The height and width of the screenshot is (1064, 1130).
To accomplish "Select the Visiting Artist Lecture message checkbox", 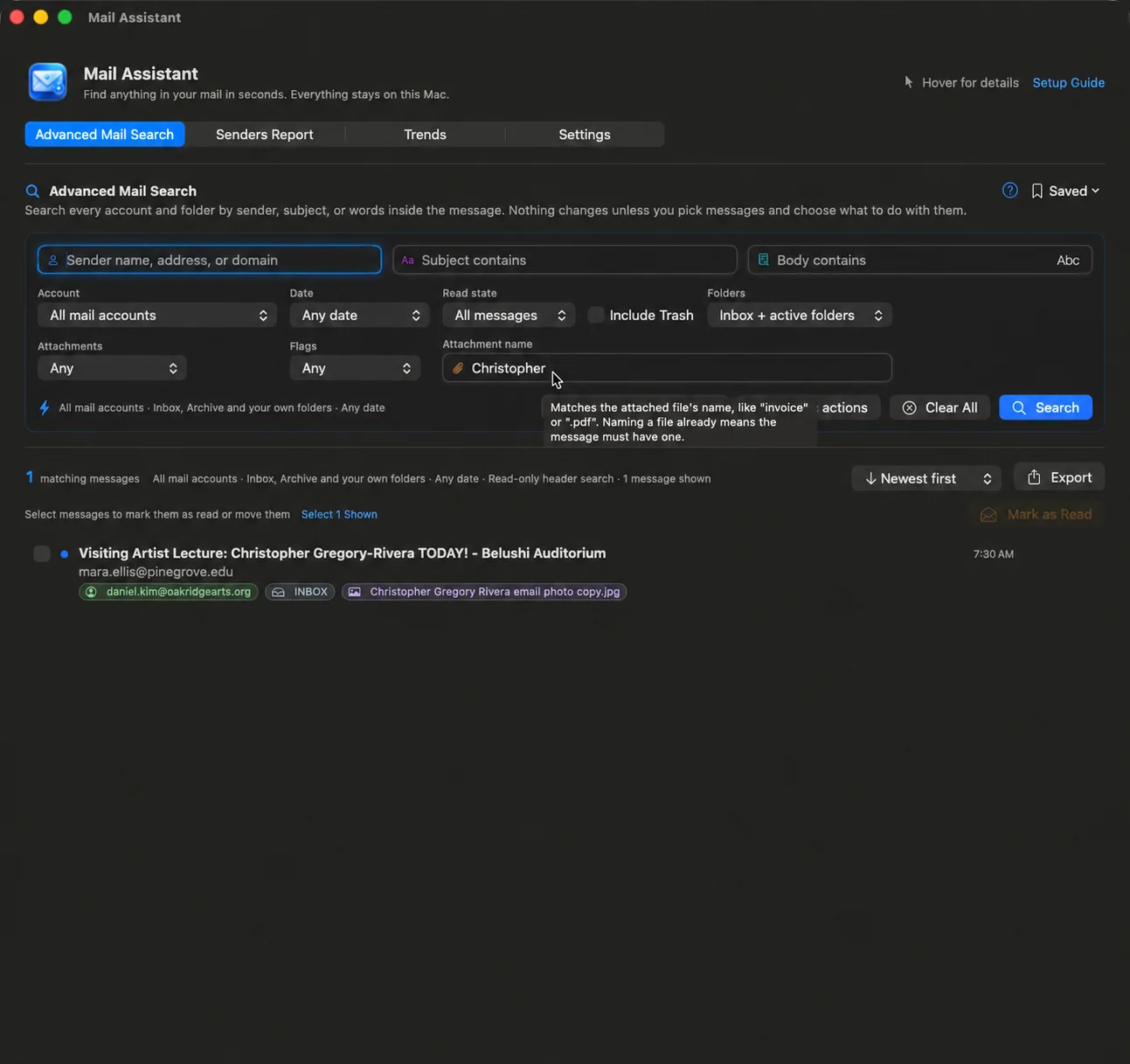I will pyautogui.click(x=41, y=553).
